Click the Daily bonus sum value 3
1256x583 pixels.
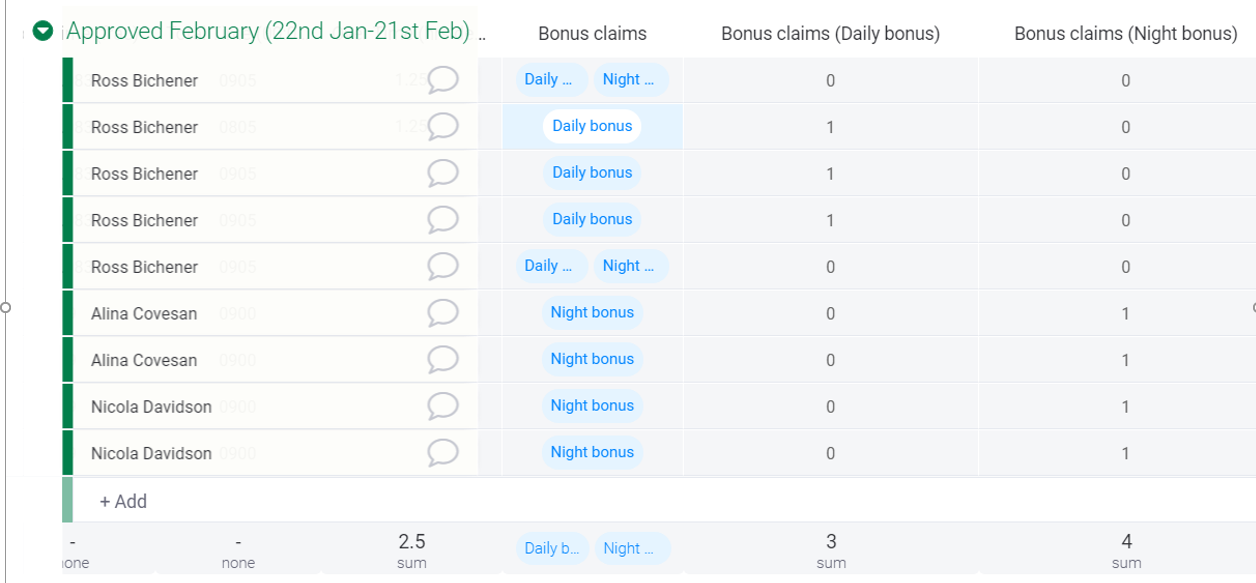click(x=830, y=542)
